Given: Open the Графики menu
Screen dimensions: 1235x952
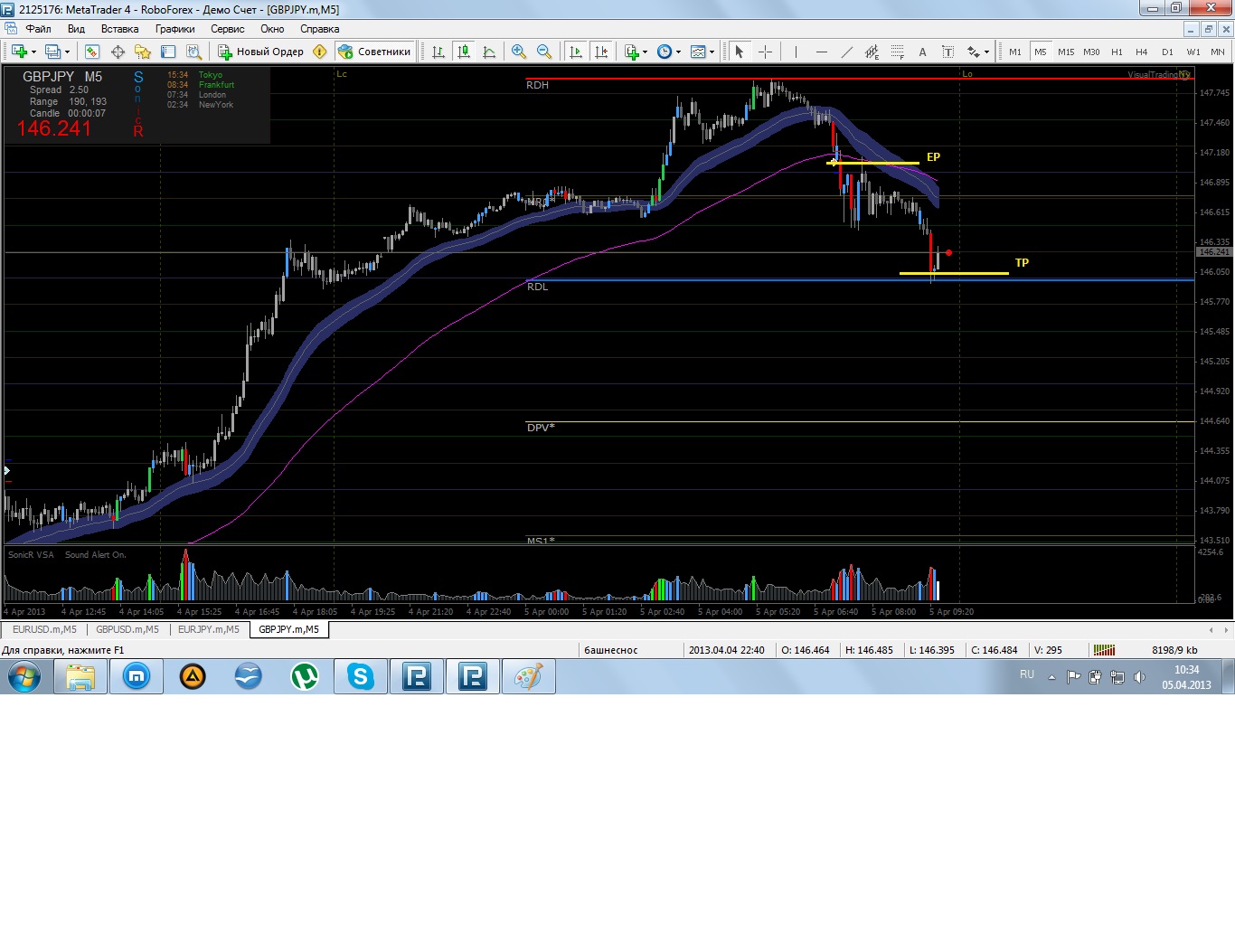Looking at the screenshot, I should point(174,29).
